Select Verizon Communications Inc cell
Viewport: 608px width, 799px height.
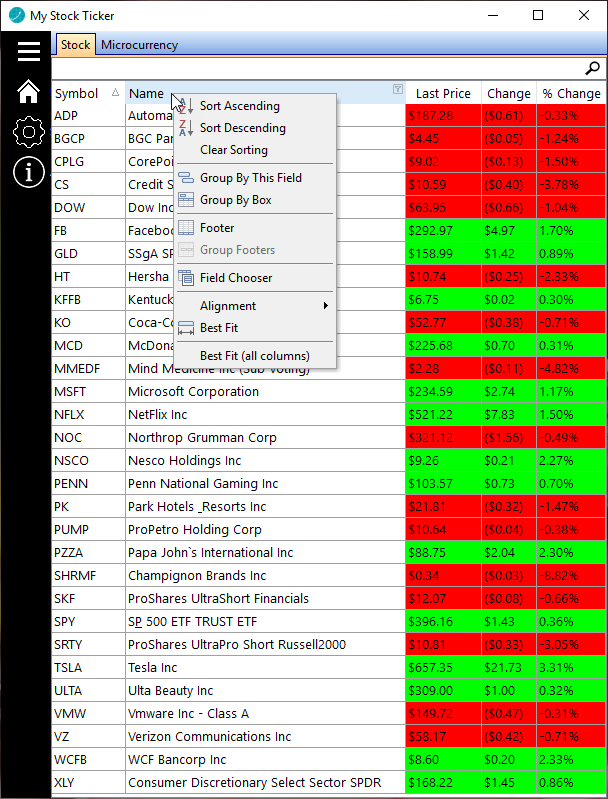(266, 736)
